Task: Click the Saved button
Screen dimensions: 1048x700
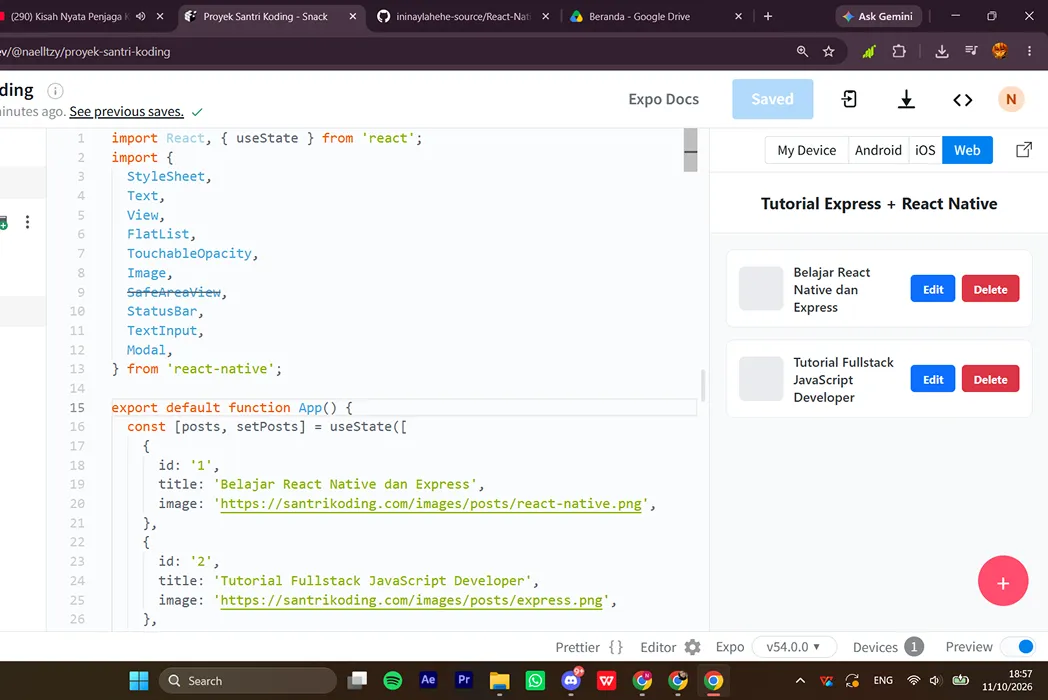Action: (x=773, y=99)
